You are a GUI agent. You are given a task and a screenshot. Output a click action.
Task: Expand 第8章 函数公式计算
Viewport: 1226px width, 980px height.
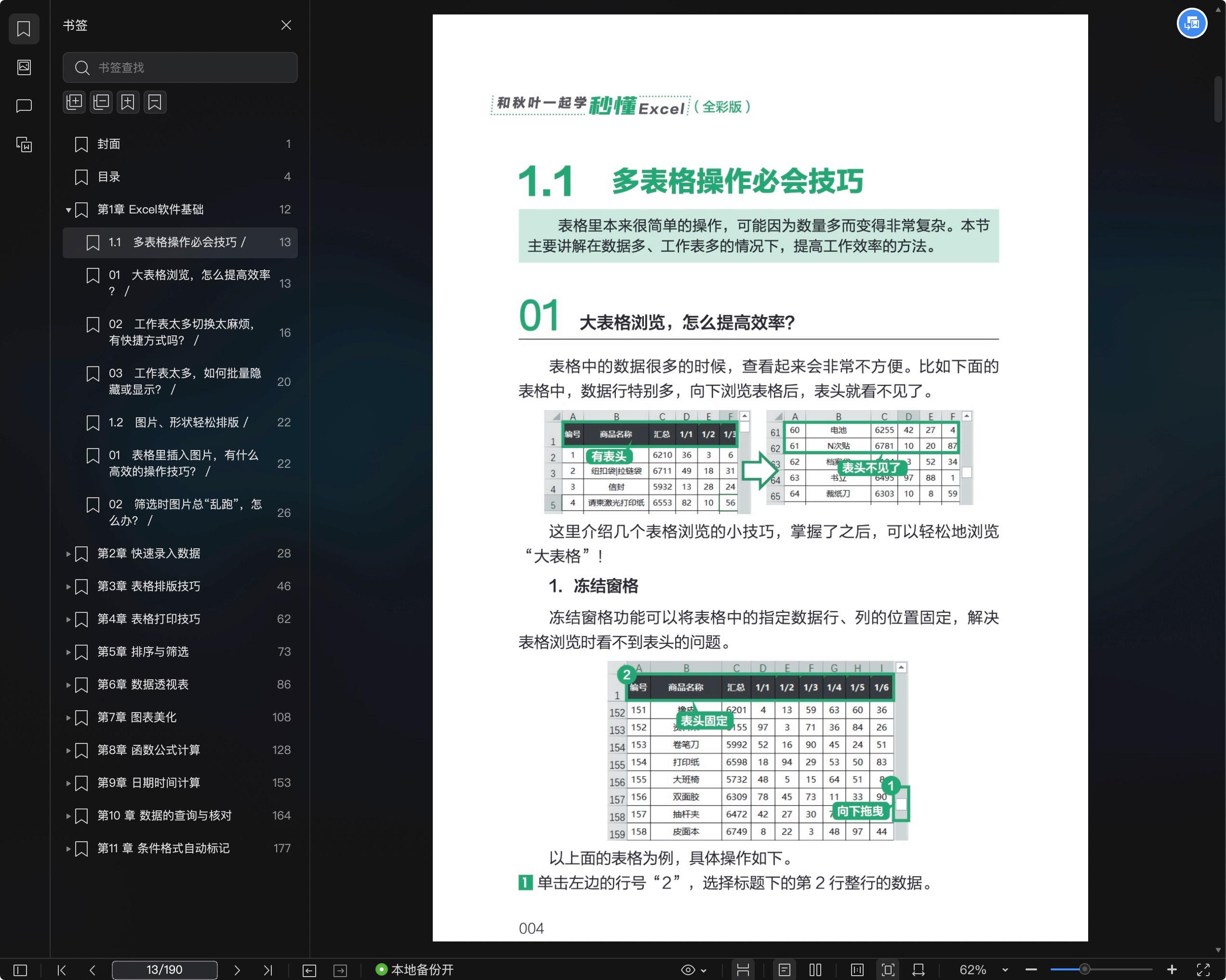(68, 750)
